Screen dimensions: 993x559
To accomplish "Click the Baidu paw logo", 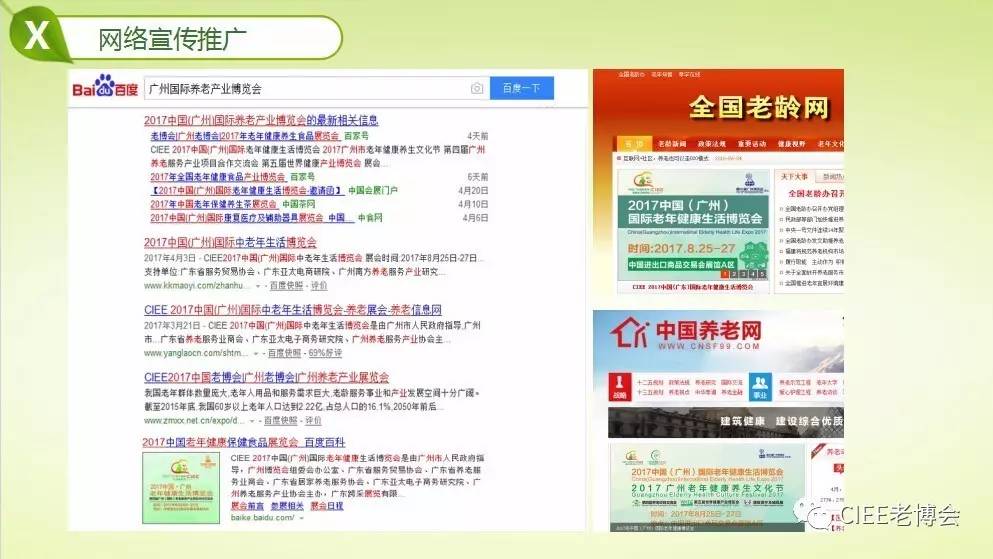I will coord(104,86).
